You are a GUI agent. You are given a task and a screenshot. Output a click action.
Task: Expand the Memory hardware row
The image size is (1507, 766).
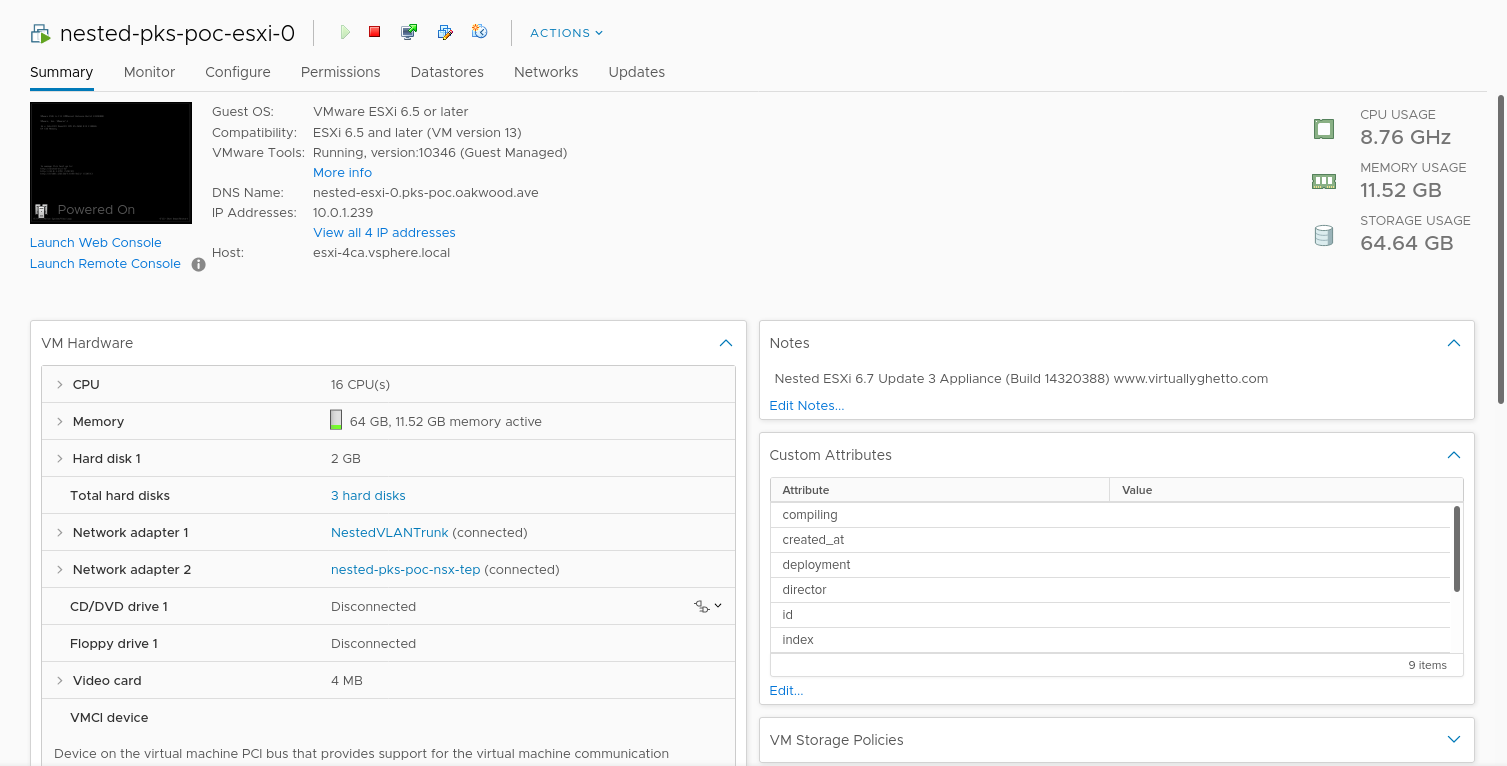tap(59, 422)
